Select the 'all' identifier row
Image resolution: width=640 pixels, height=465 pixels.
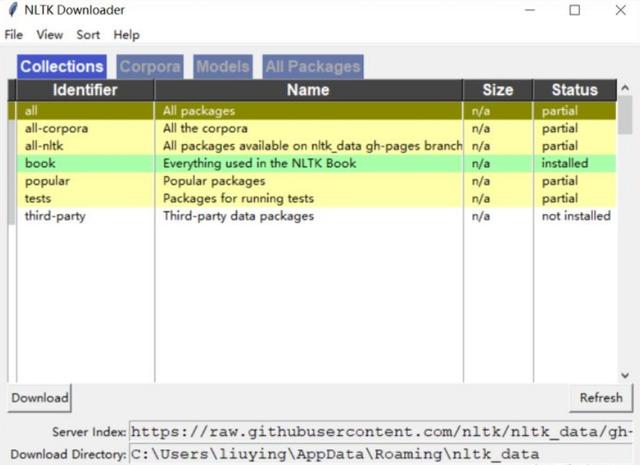(312, 111)
